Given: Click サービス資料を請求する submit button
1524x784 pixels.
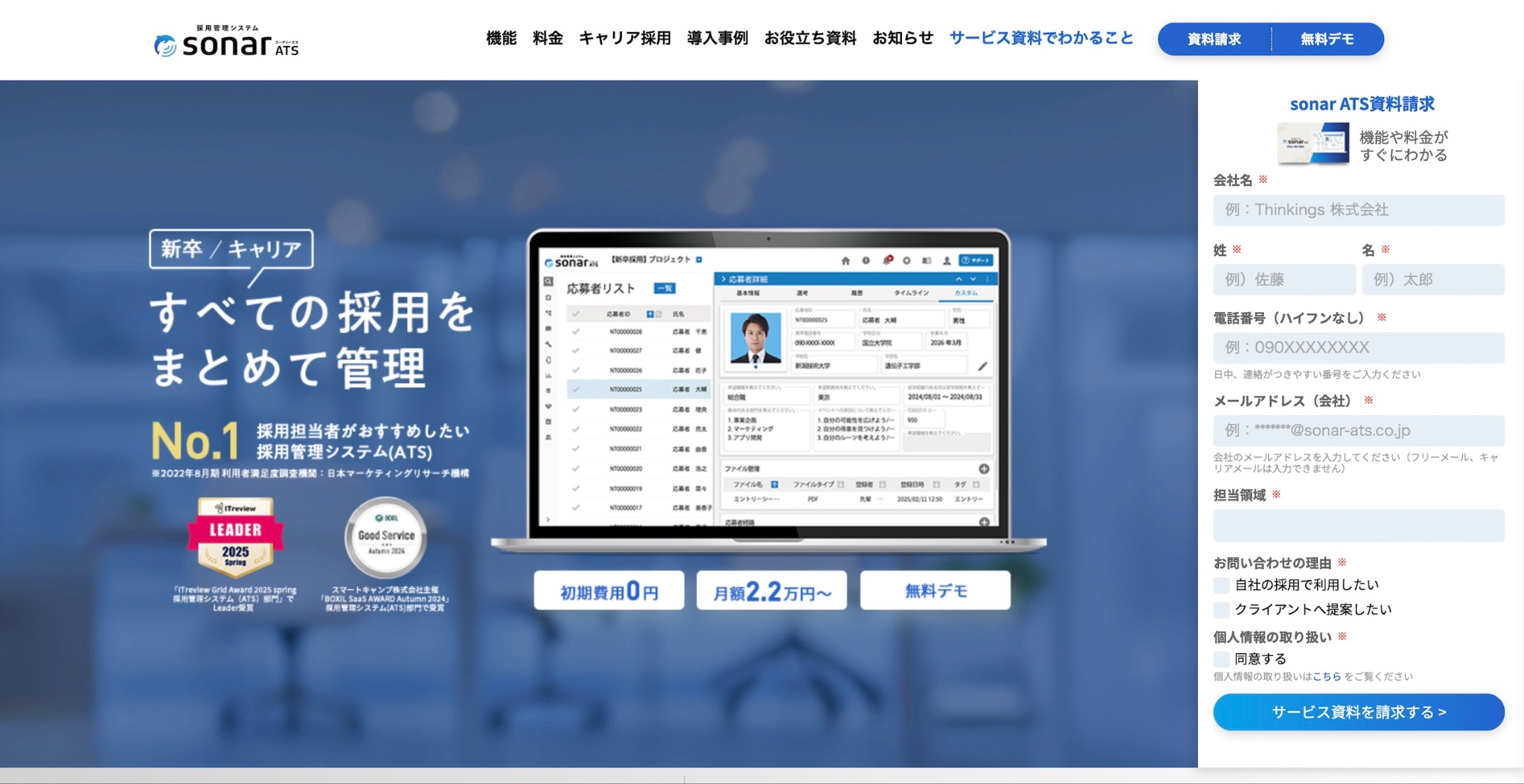Looking at the screenshot, I should (x=1359, y=712).
